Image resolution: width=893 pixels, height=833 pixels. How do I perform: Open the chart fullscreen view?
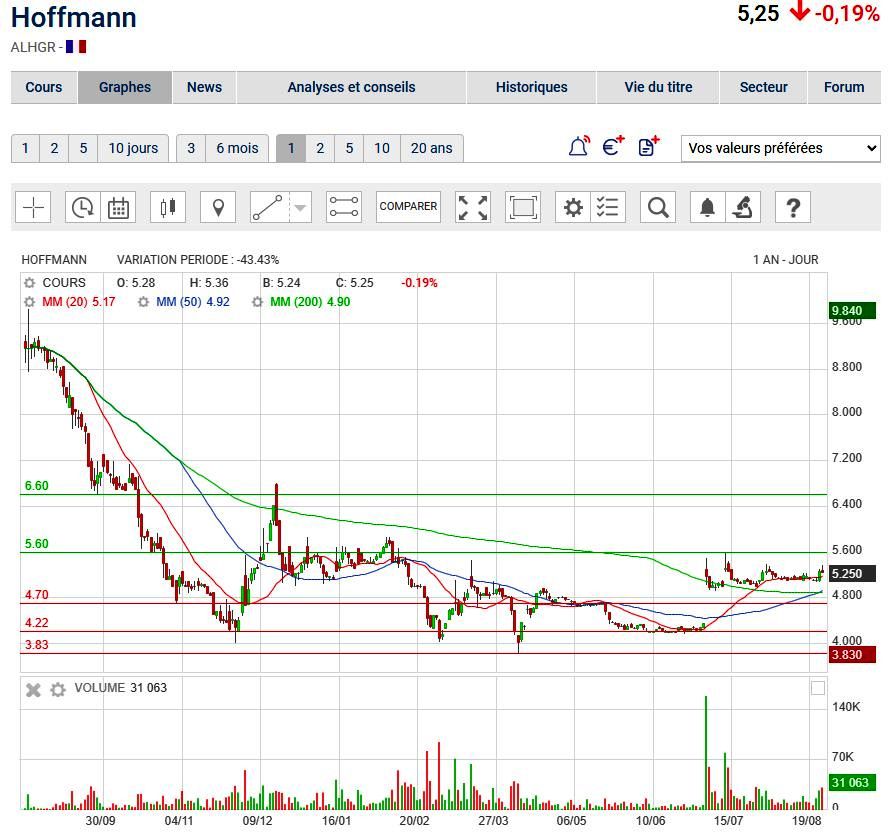pos(473,207)
